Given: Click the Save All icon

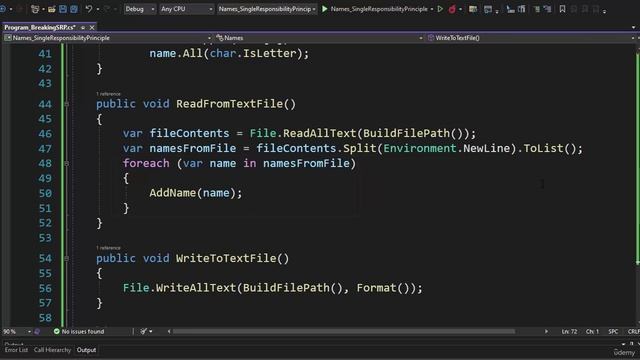Looking at the screenshot, I should pyautogui.click(x=74, y=9).
